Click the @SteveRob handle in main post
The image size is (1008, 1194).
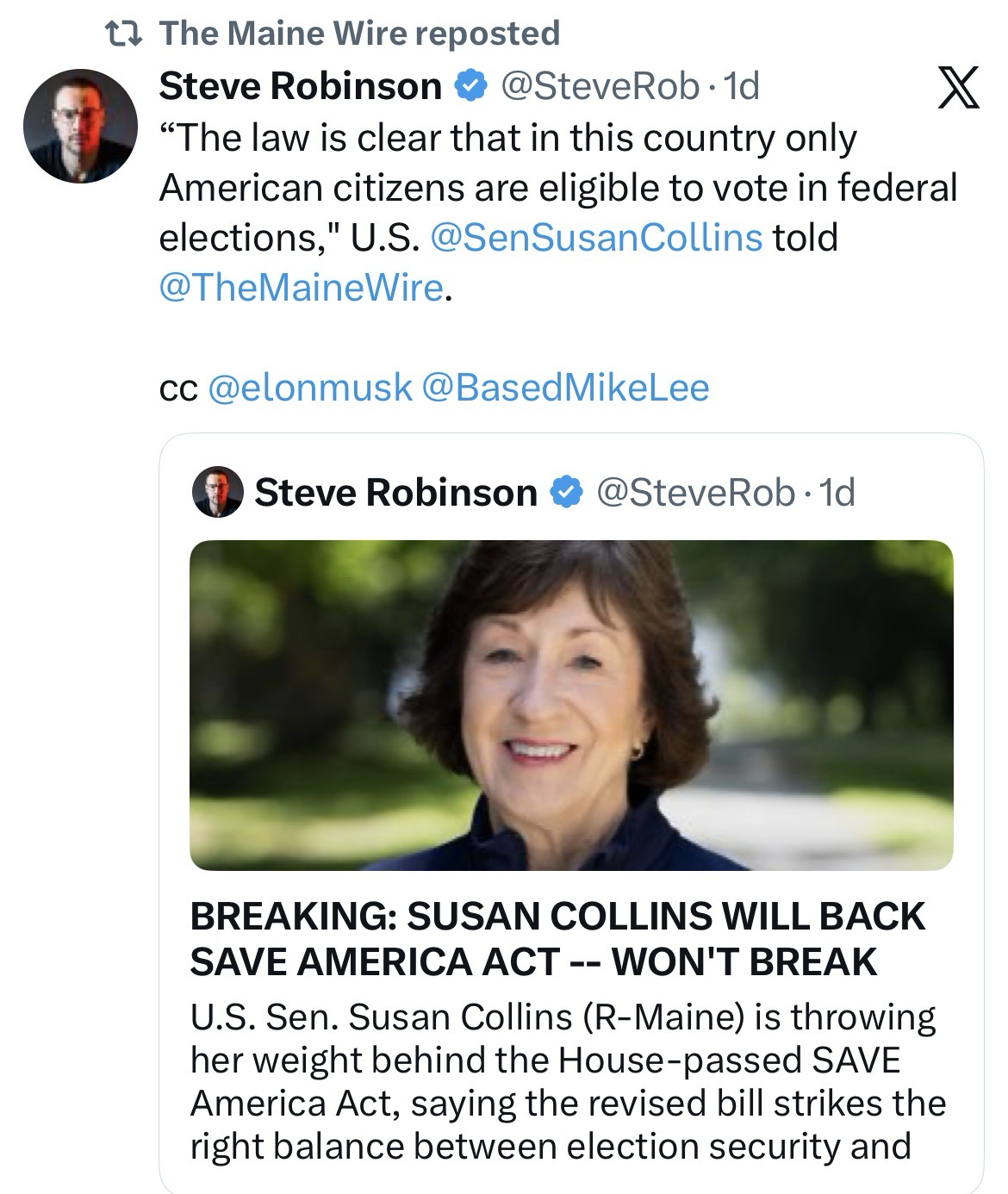600,86
